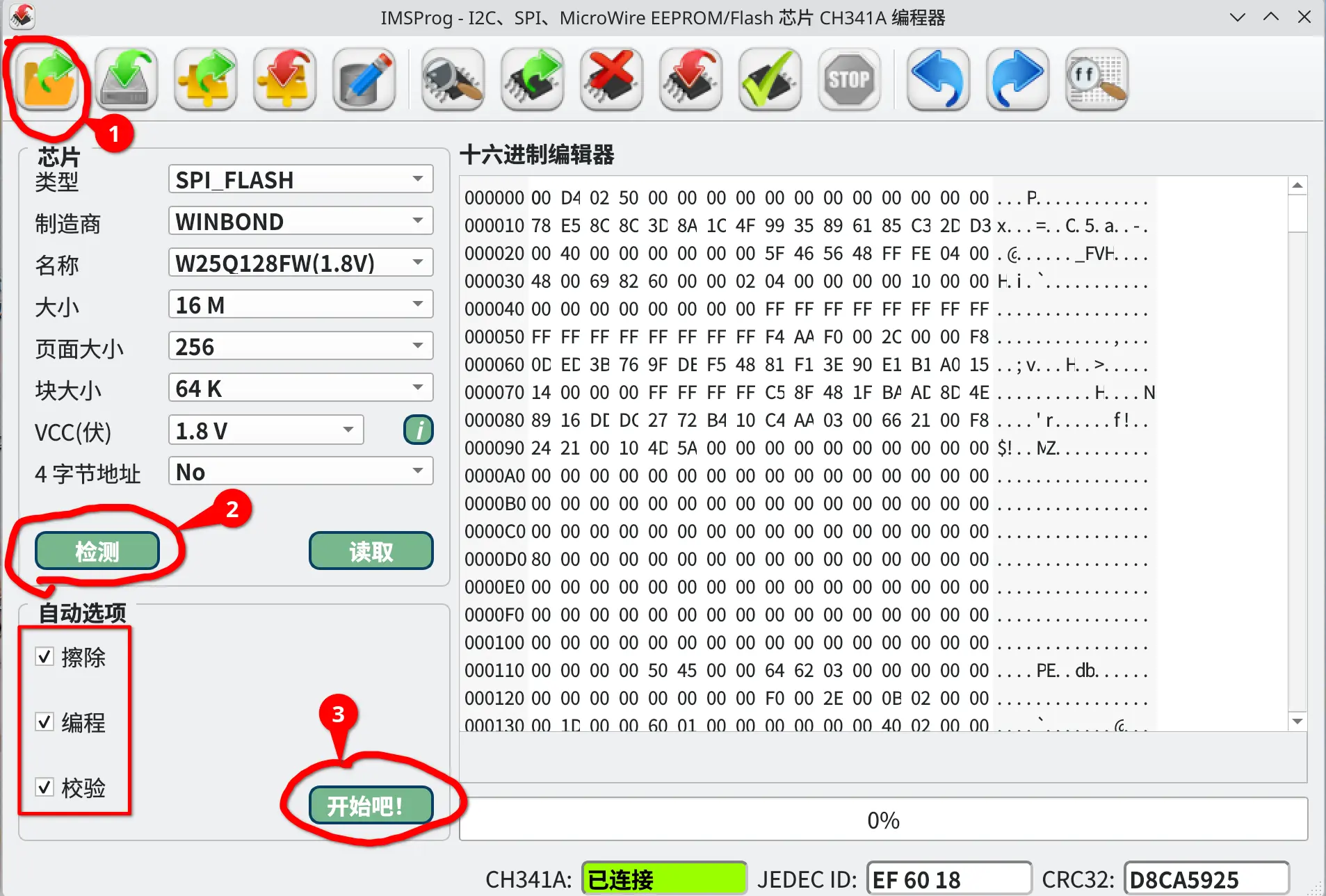Expand the chip name dropdown W25Q128FW(1.8V)
Screen dimensions: 1326x896
300,263
